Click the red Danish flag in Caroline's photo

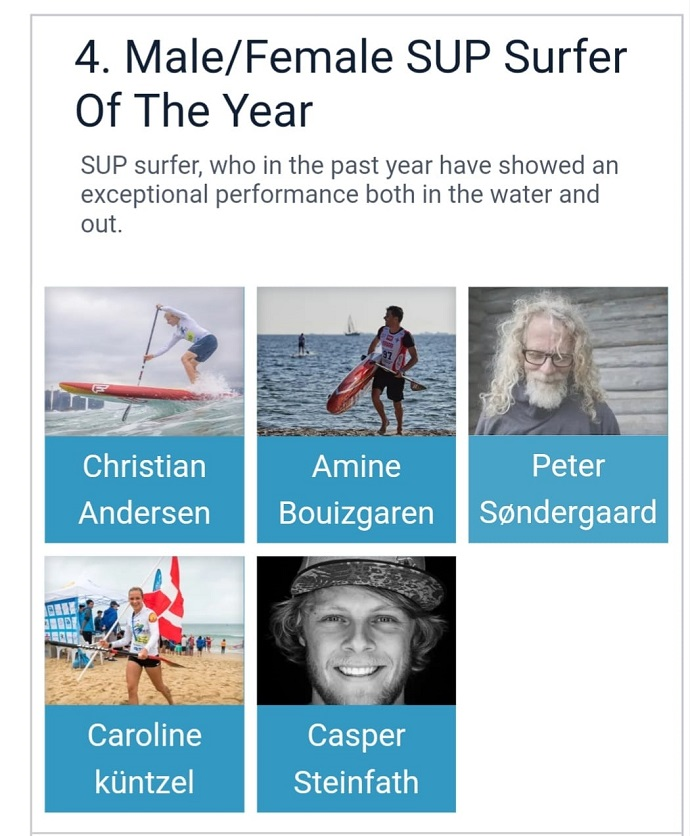point(166,602)
